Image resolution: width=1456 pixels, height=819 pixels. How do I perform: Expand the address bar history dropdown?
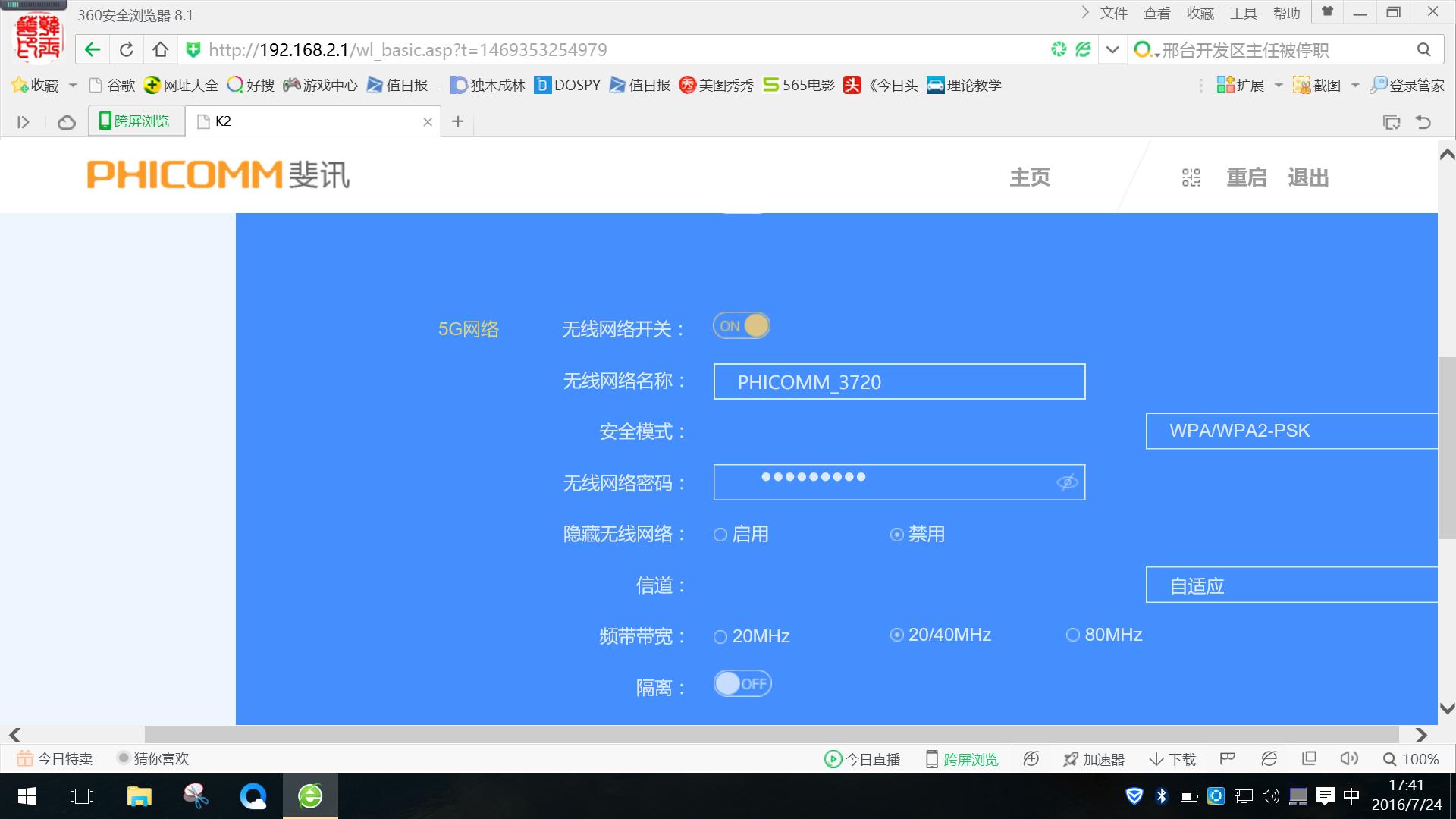[x=1111, y=49]
